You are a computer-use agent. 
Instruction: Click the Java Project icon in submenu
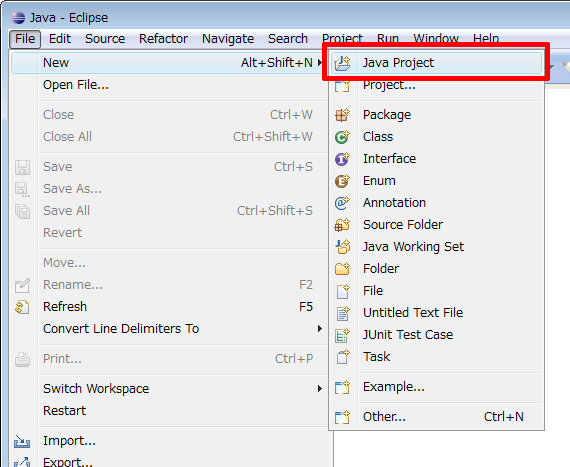(x=342, y=63)
